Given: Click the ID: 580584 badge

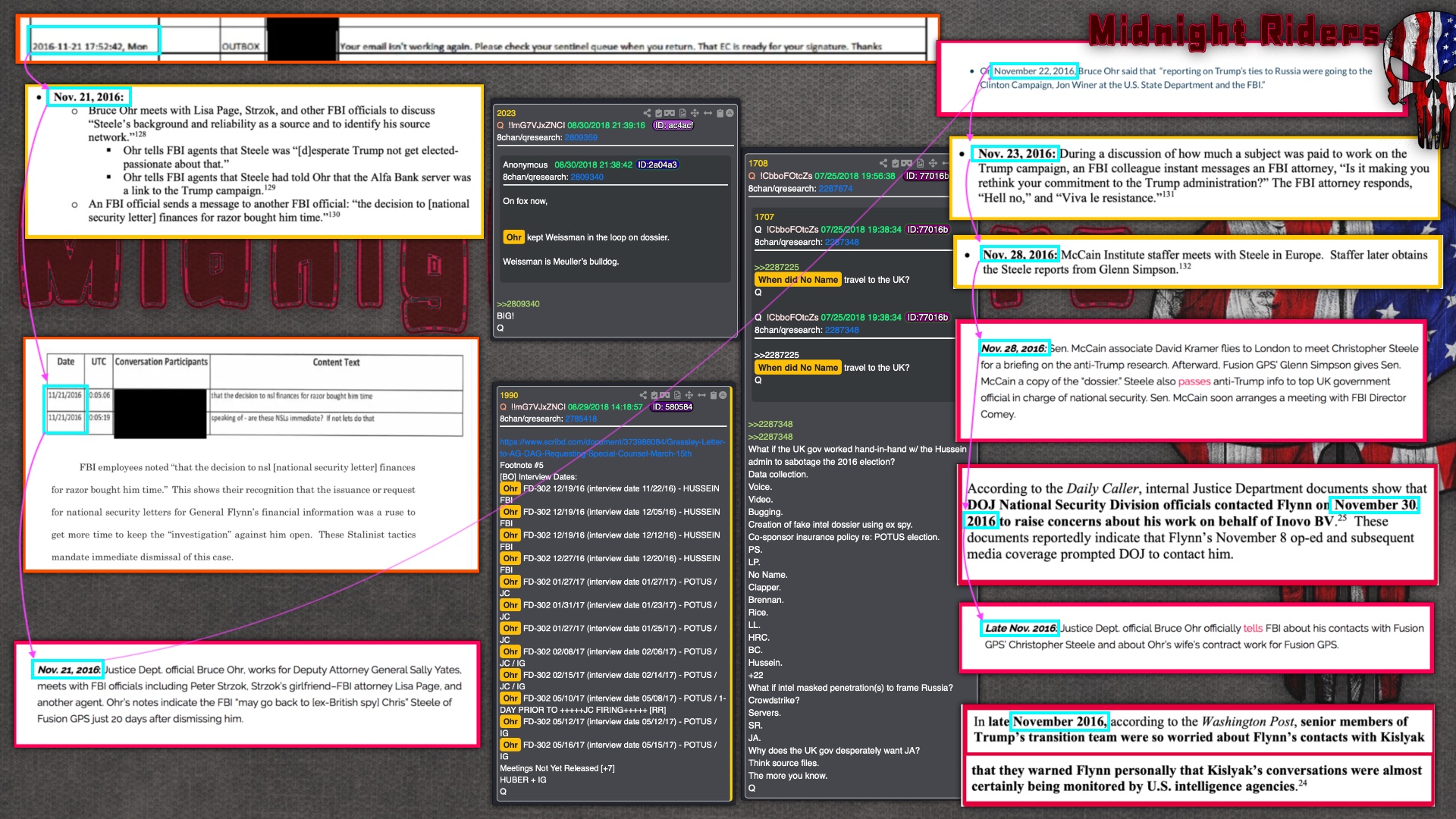Looking at the screenshot, I should point(672,406).
